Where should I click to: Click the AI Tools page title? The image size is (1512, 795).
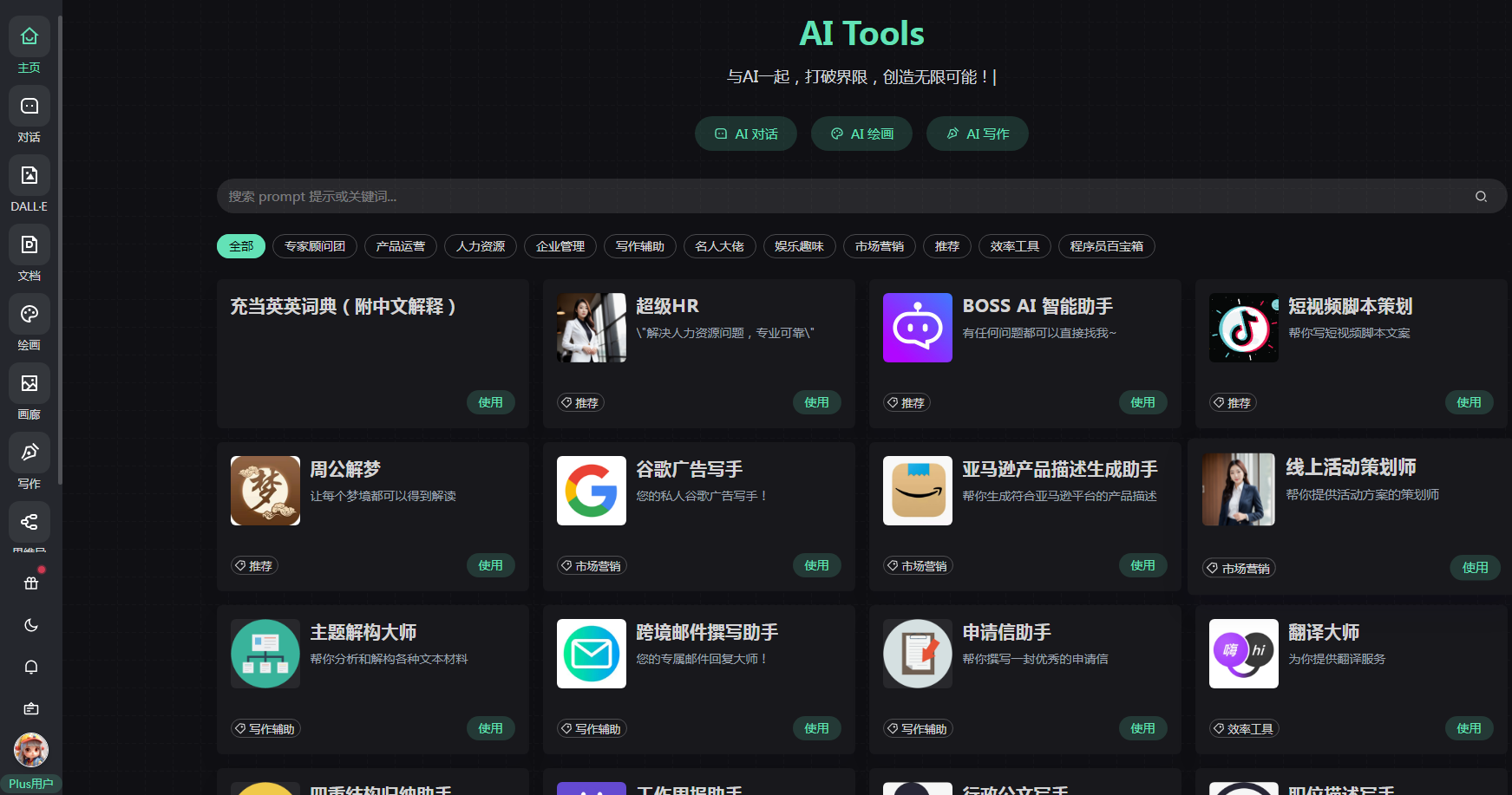861,34
